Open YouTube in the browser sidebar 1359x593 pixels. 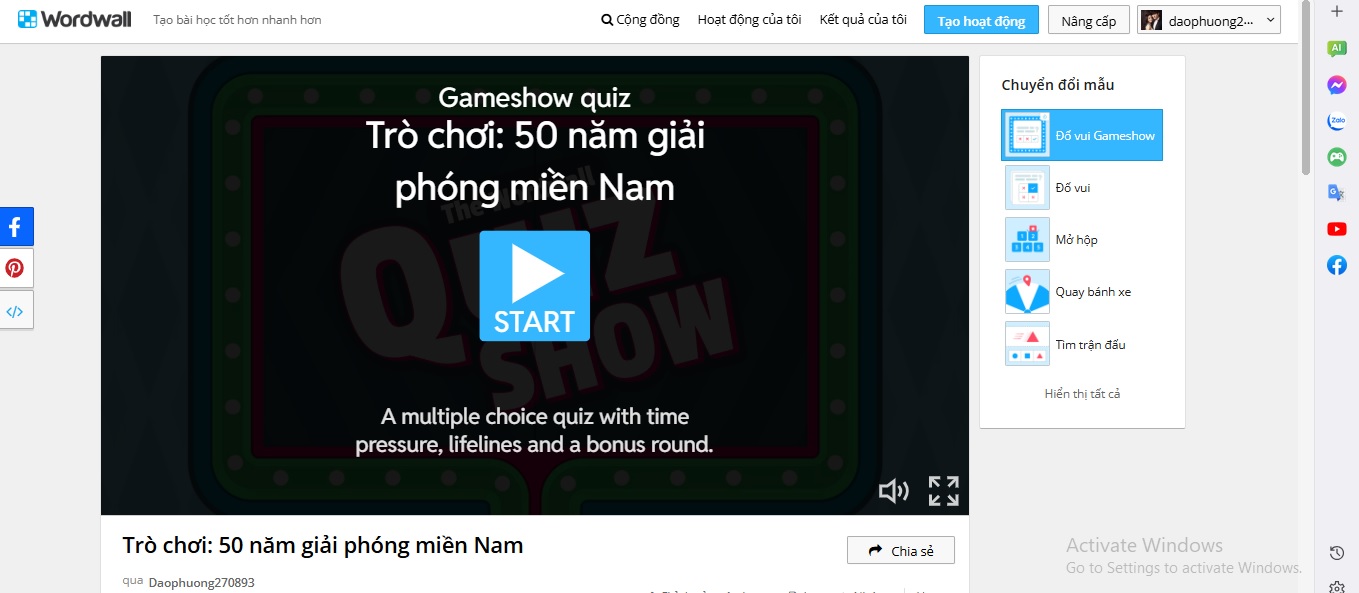click(x=1337, y=229)
